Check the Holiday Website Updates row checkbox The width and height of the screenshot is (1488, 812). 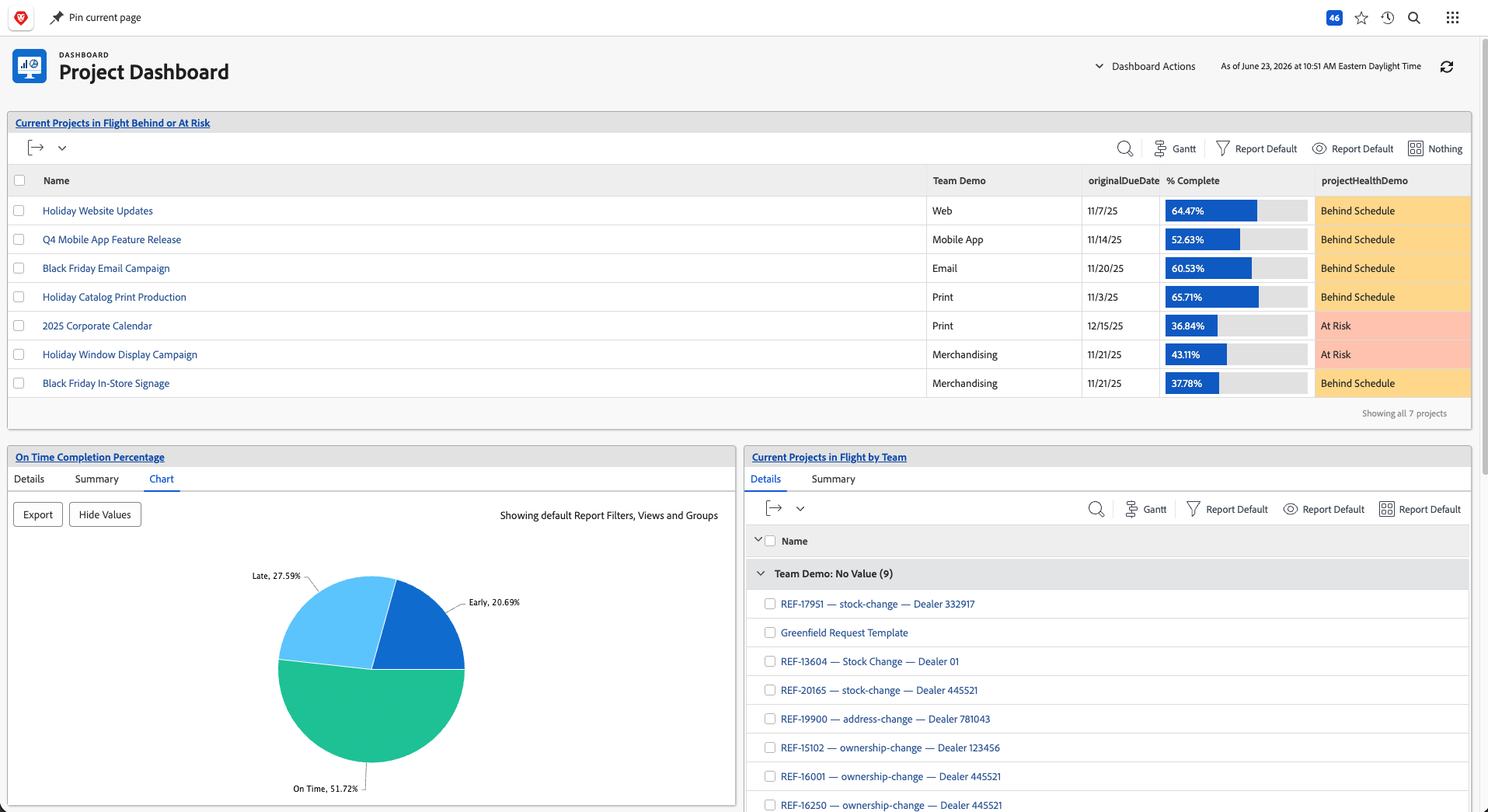tap(19, 211)
